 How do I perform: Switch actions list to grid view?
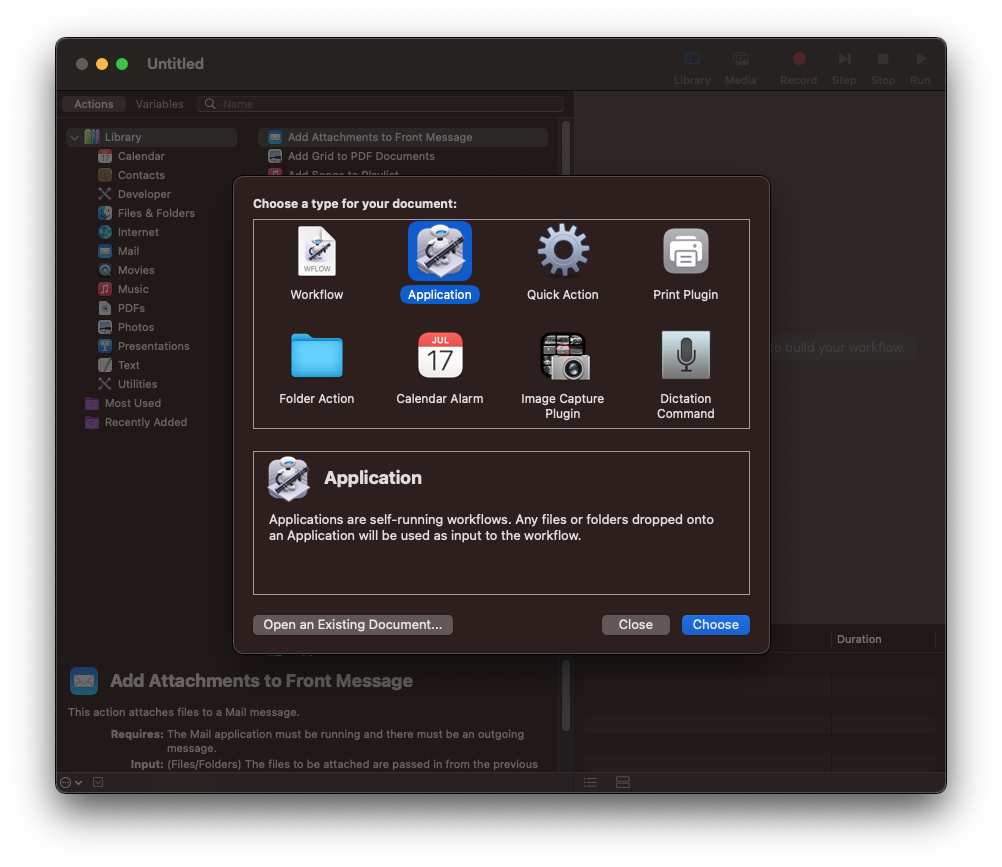pyautogui.click(x=623, y=782)
